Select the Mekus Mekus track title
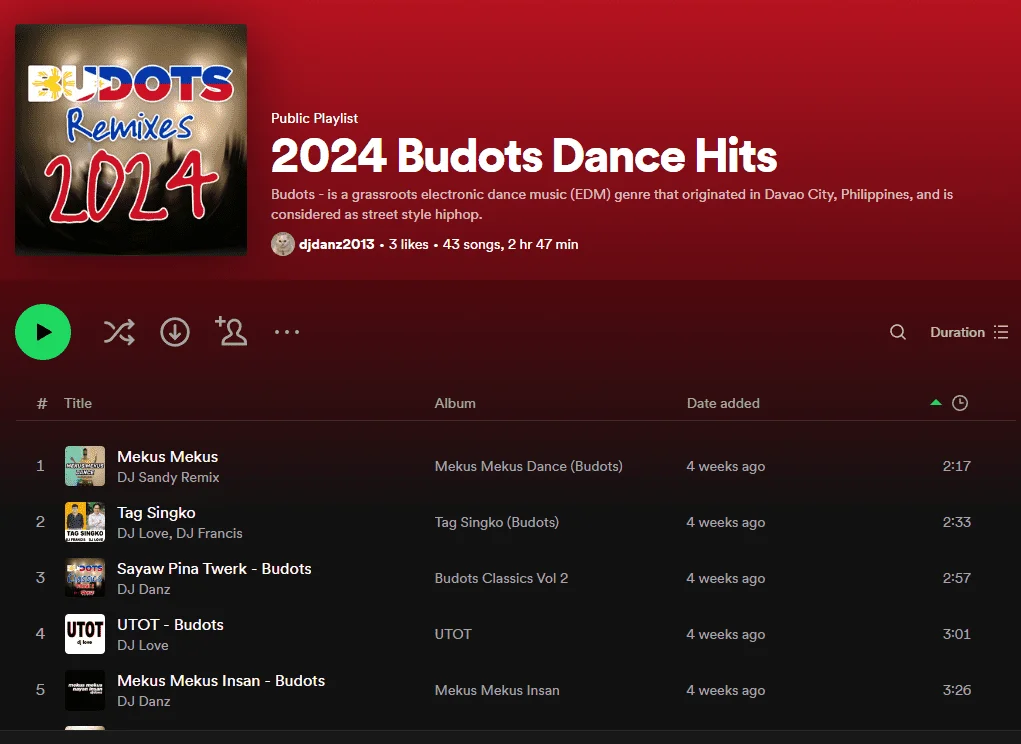The image size is (1021, 744). click(167, 456)
